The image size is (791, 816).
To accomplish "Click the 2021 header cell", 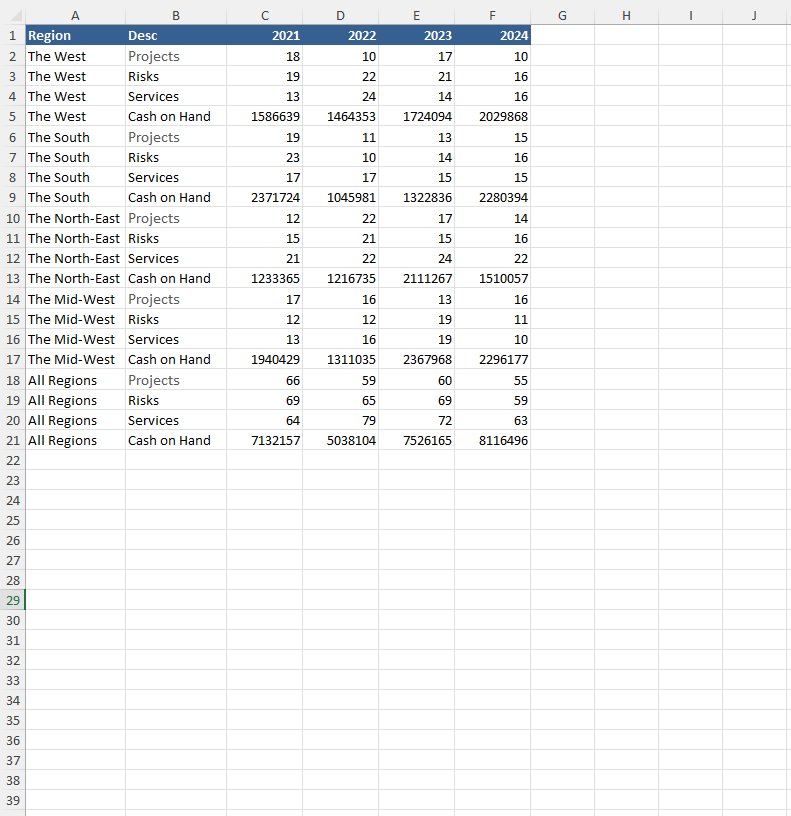I will [x=264, y=35].
